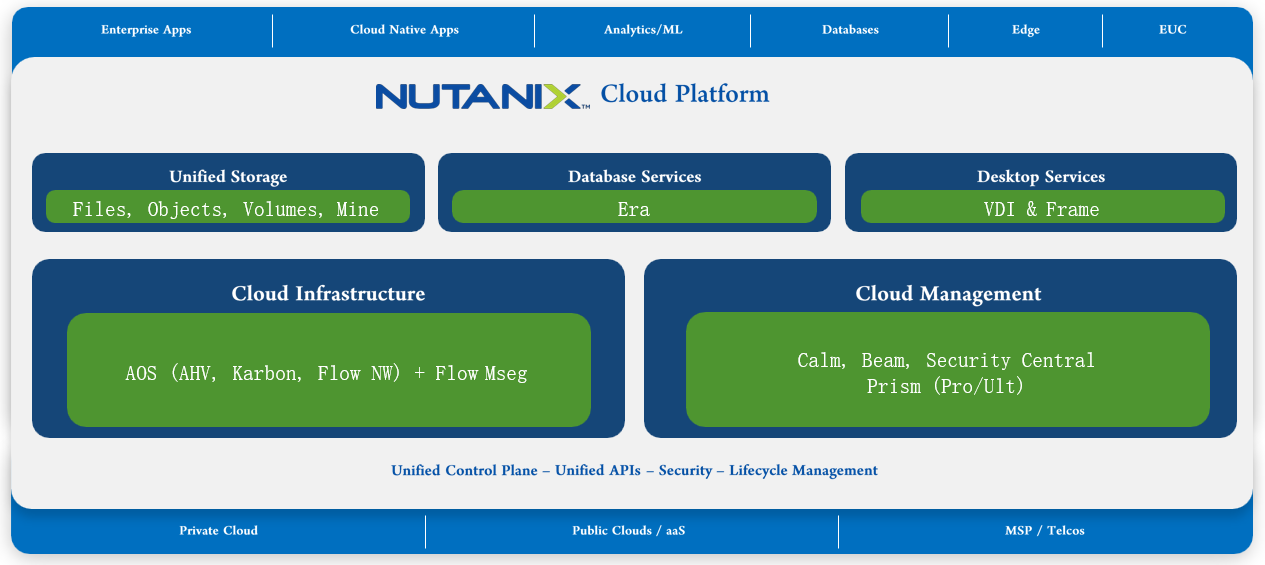This screenshot has height=565, width=1265.
Task: Click the Desktop Services heading
Action: pos(1041,177)
